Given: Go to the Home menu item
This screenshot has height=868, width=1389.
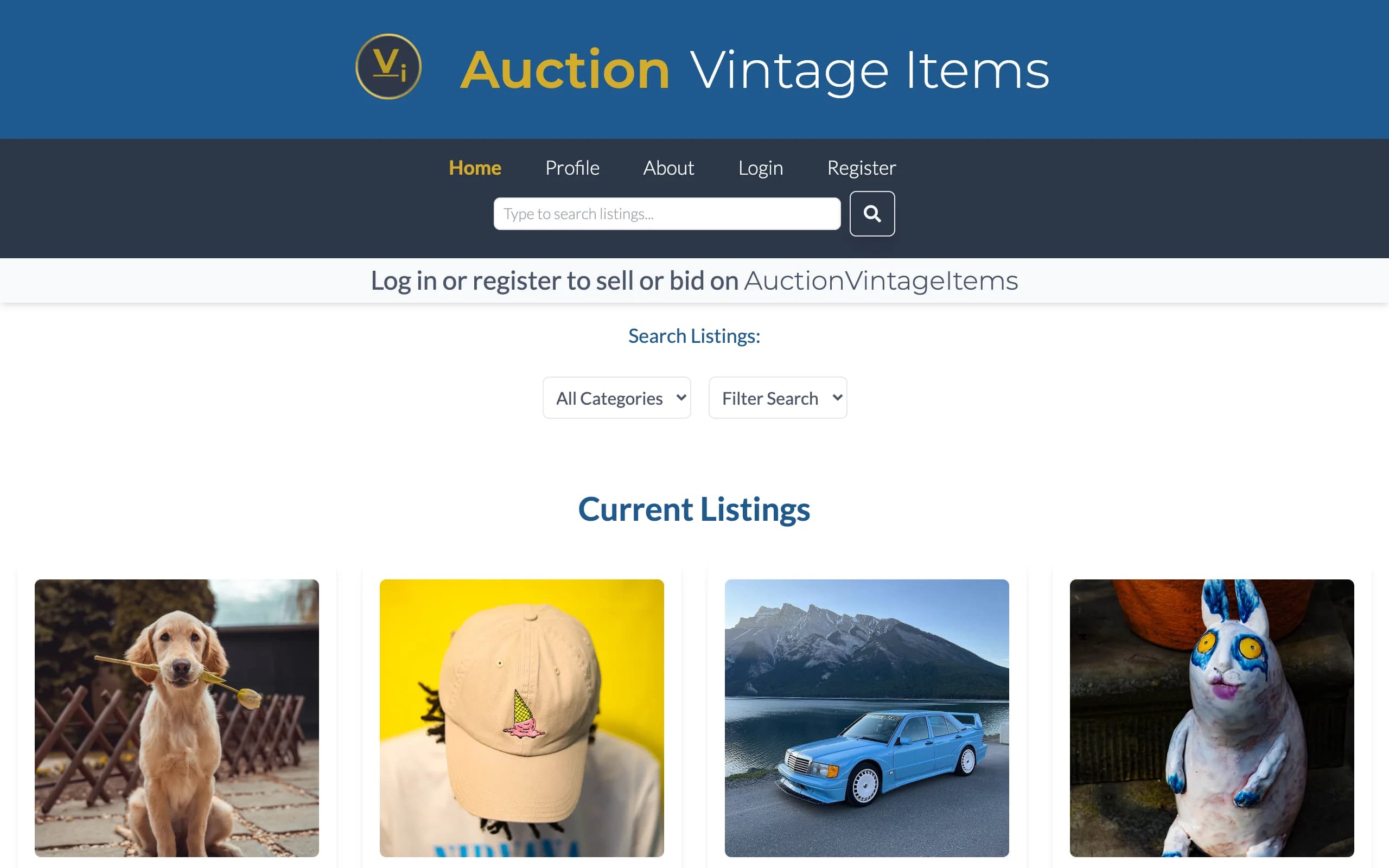Looking at the screenshot, I should coord(475,168).
